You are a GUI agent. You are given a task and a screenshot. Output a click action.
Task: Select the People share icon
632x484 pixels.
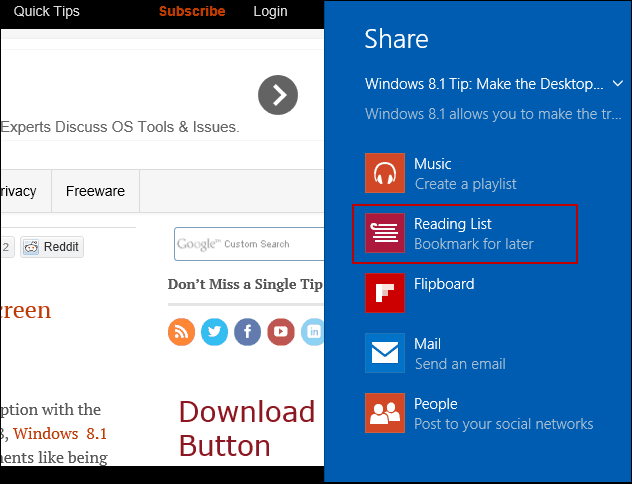click(385, 413)
